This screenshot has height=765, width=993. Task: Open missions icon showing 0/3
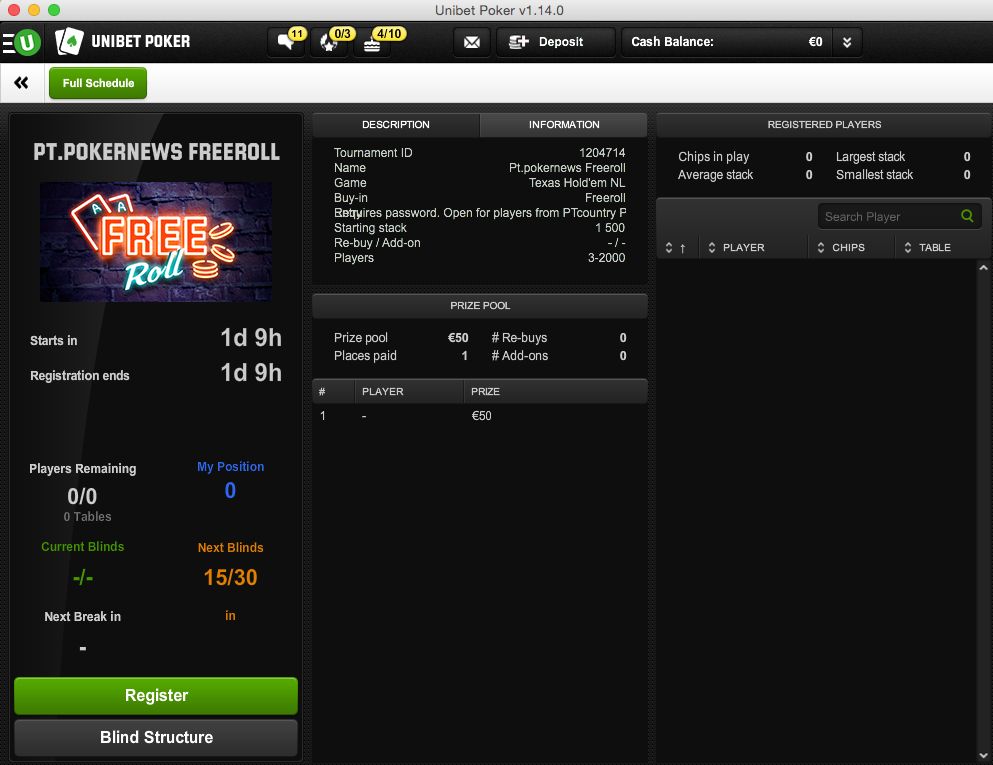click(x=331, y=42)
